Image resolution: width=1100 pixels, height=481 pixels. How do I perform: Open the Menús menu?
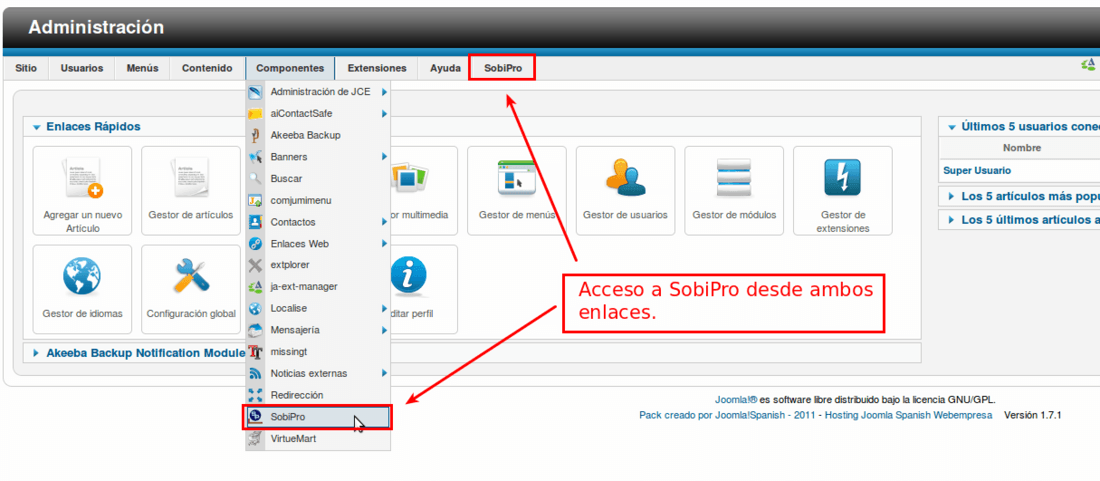142,69
